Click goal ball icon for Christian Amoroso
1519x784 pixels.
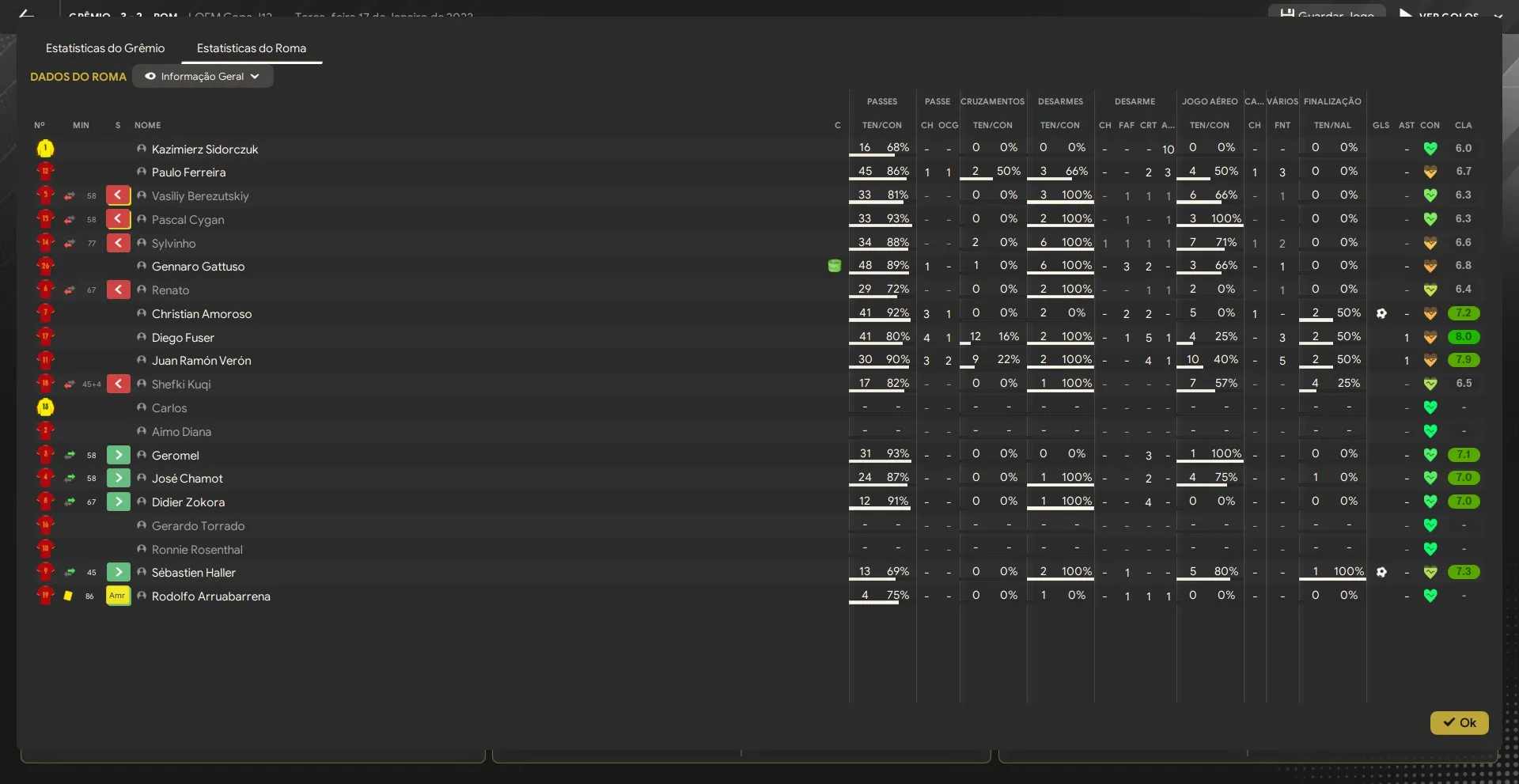[x=1381, y=313]
